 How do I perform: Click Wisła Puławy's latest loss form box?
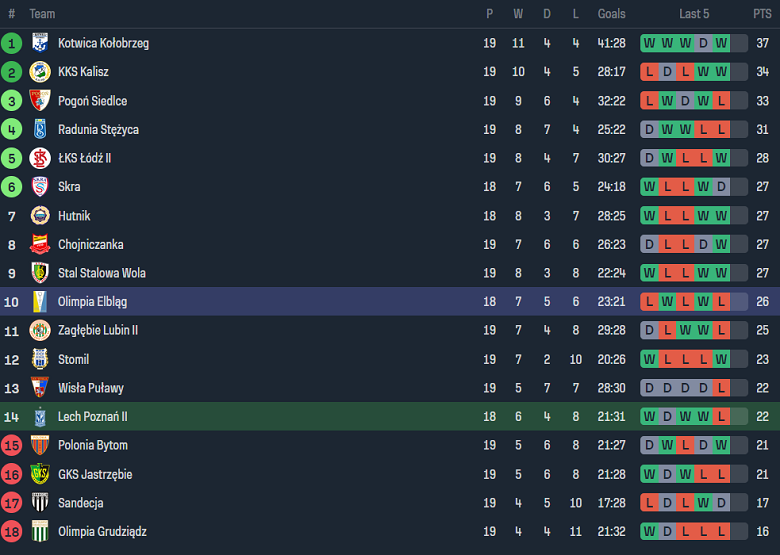point(721,388)
